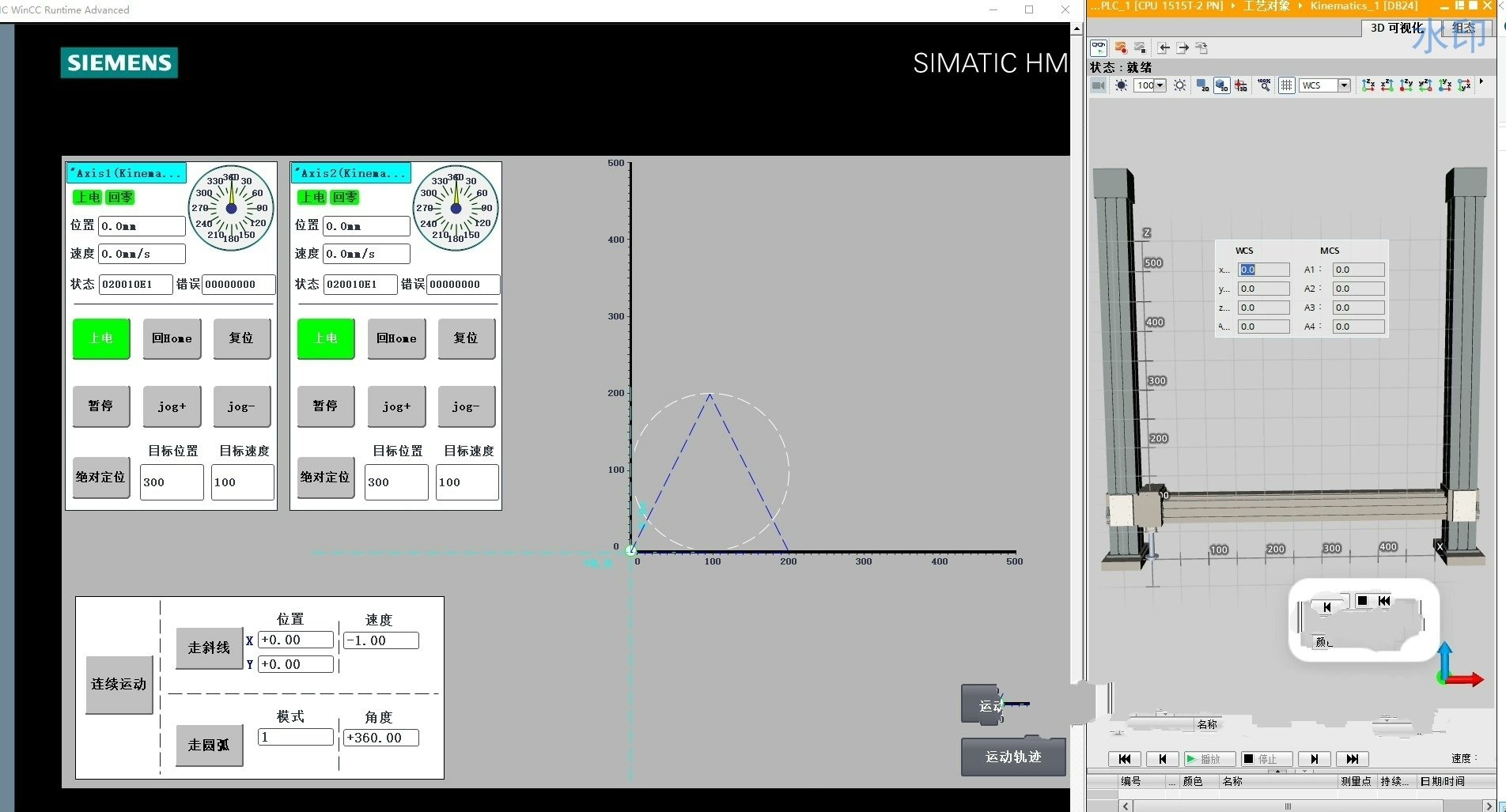This screenshot has height=812, width=1506.
Task: Click the 走斜线 button
Action: coord(210,648)
